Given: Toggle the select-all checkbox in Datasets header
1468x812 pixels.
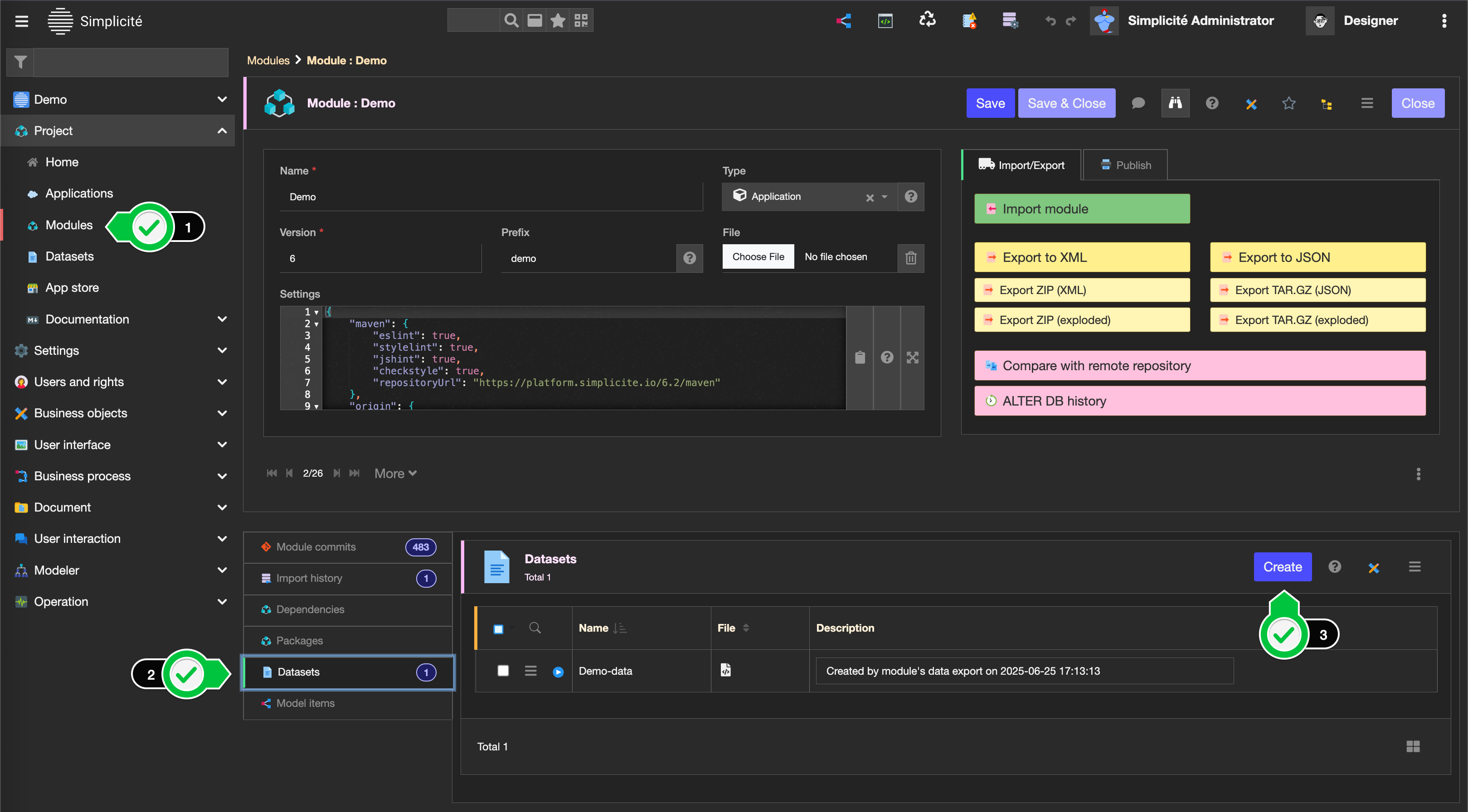Looking at the screenshot, I should tap(498, 628).
